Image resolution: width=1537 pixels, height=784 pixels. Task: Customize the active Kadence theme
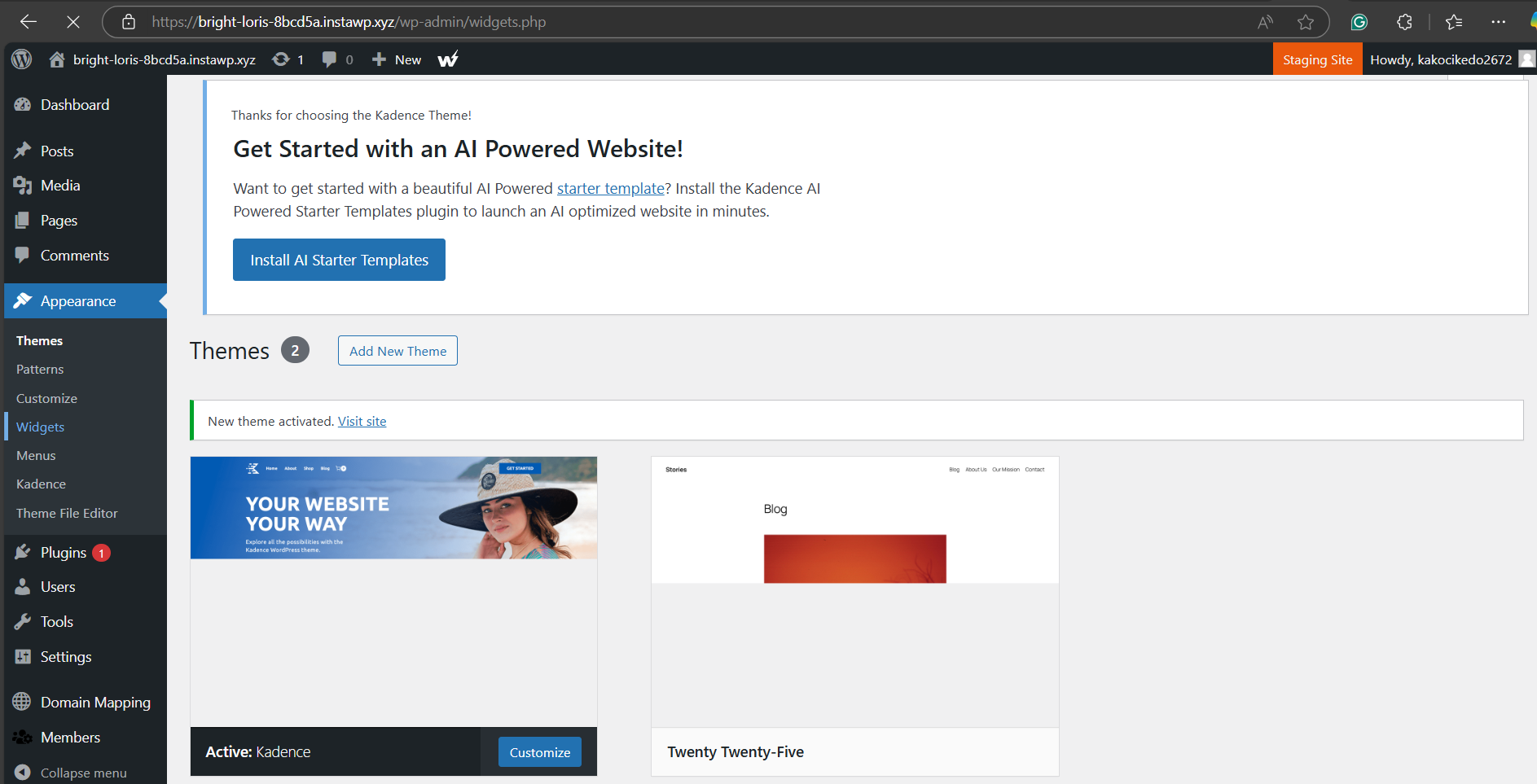point(540,752)
